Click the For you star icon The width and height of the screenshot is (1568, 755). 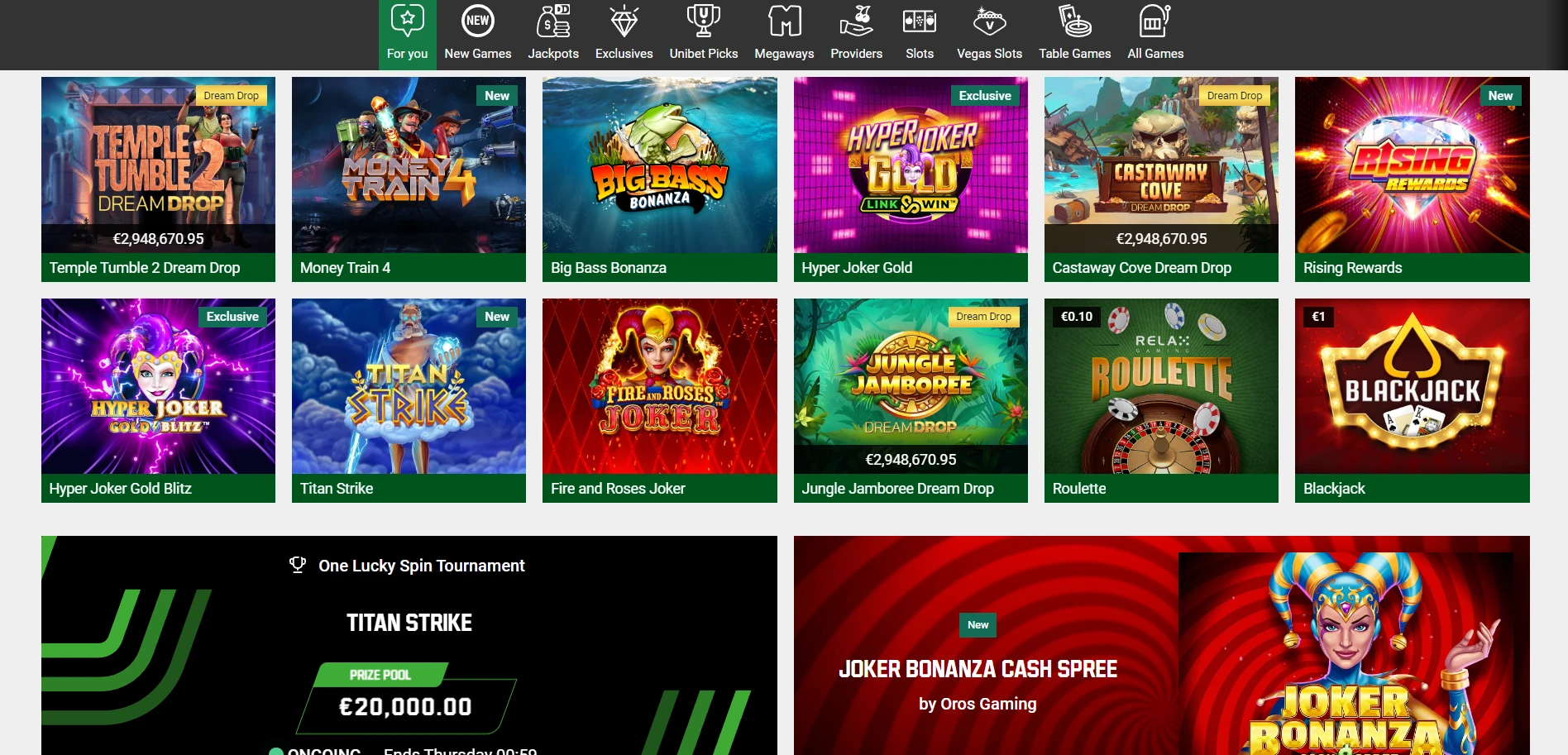(407, 21)
